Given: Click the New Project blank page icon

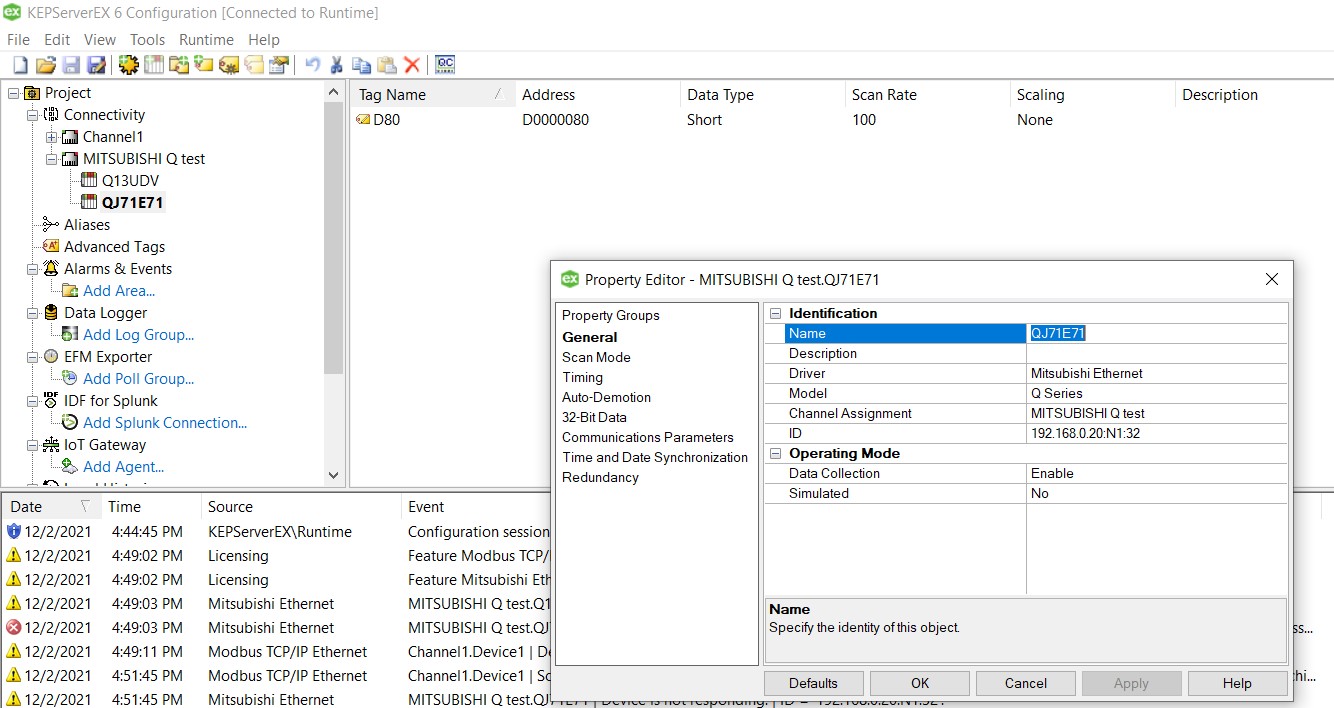Looking at the screenshot, I should click(20, 65).
